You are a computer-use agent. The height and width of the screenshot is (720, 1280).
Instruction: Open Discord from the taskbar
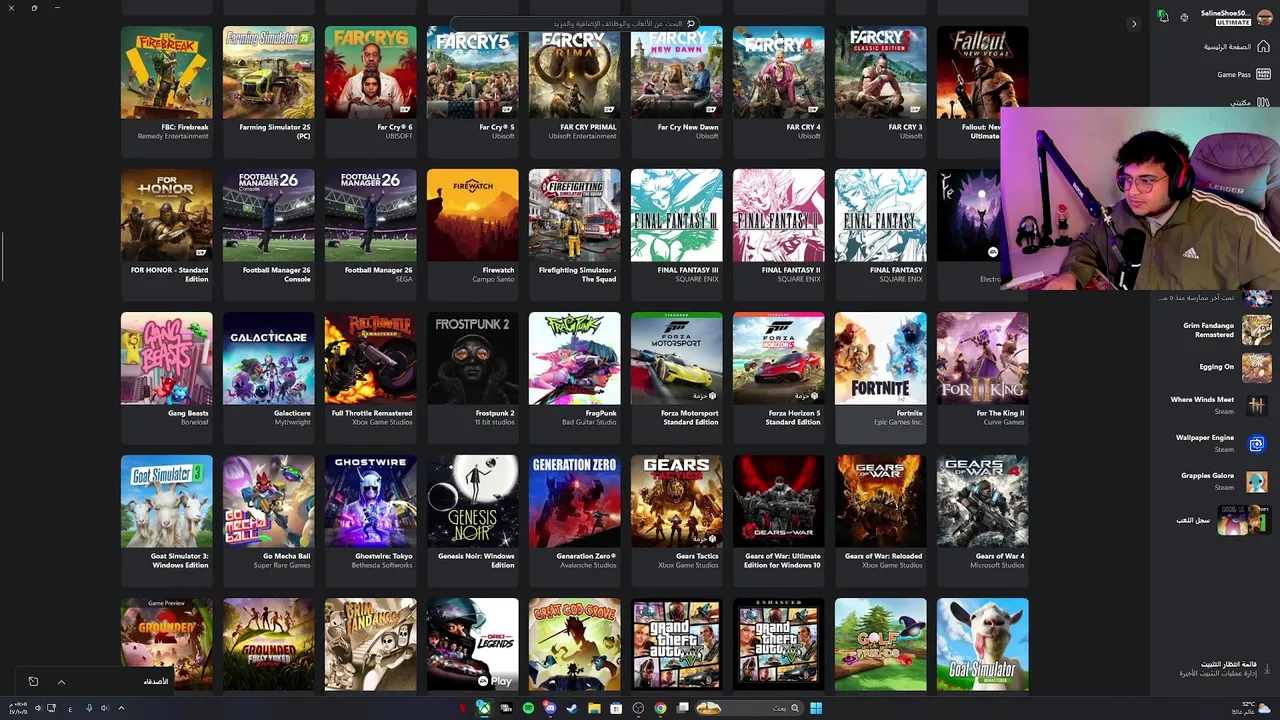pos(550,708)
